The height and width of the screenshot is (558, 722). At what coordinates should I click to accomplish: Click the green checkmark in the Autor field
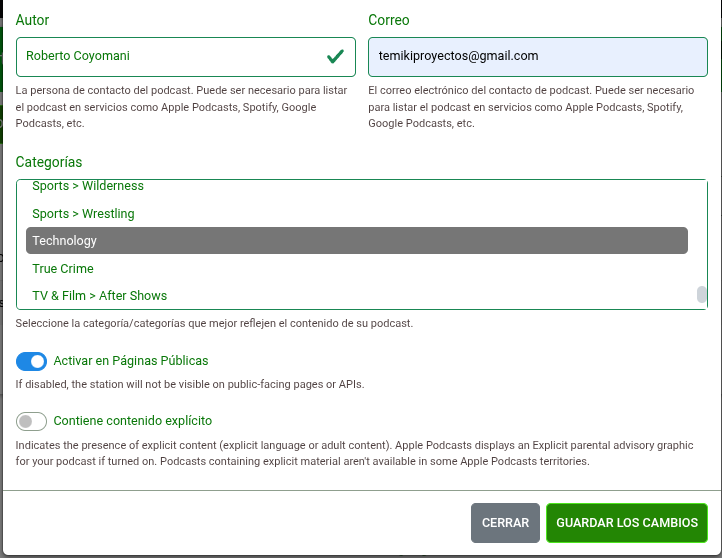click(335, 57)
